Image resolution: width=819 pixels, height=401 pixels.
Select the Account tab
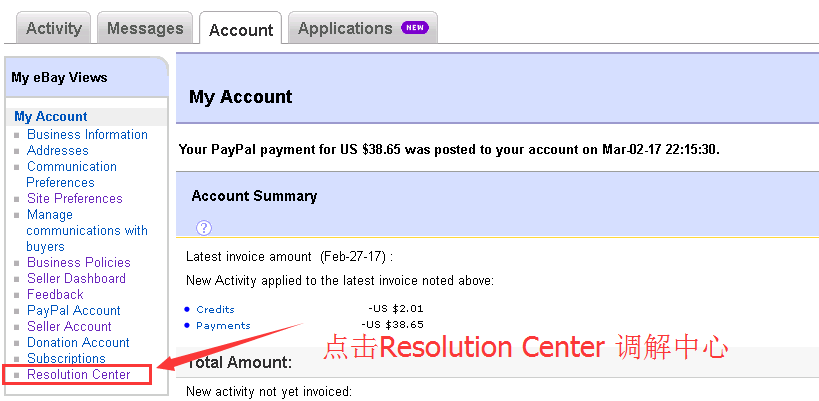(x=241, y=30)
